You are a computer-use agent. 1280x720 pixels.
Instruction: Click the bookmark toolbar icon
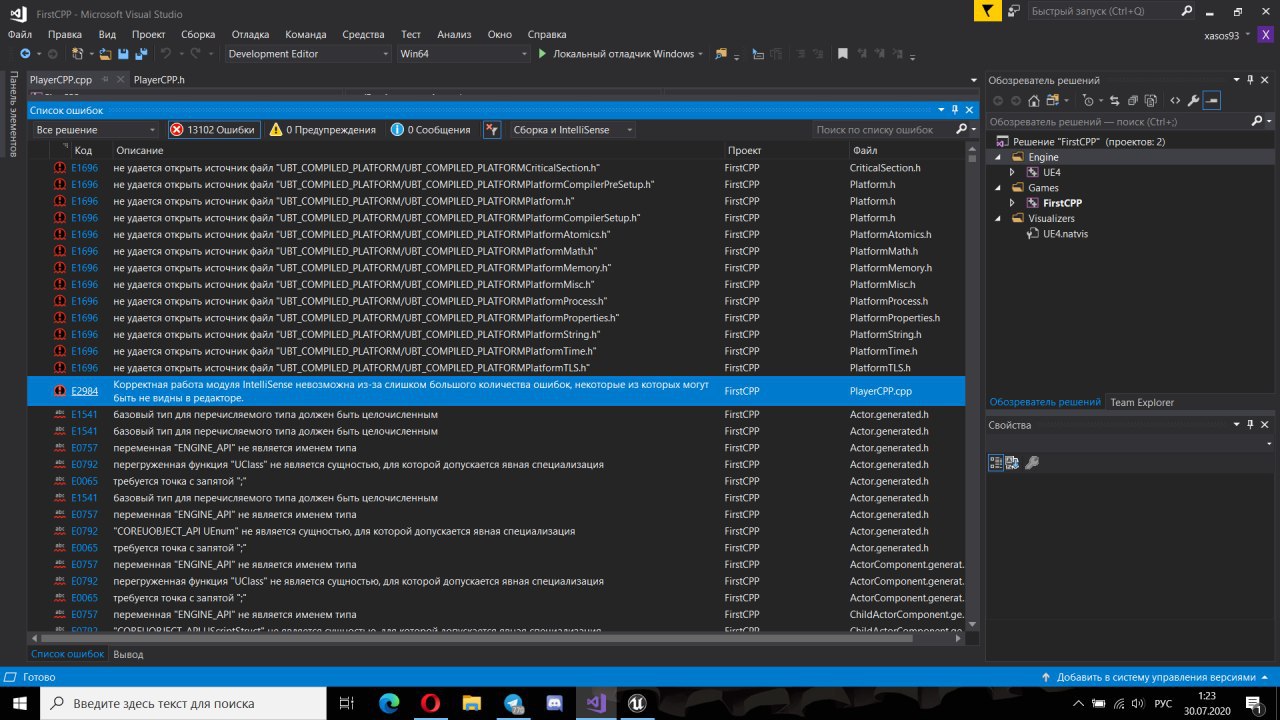(843, 54)
